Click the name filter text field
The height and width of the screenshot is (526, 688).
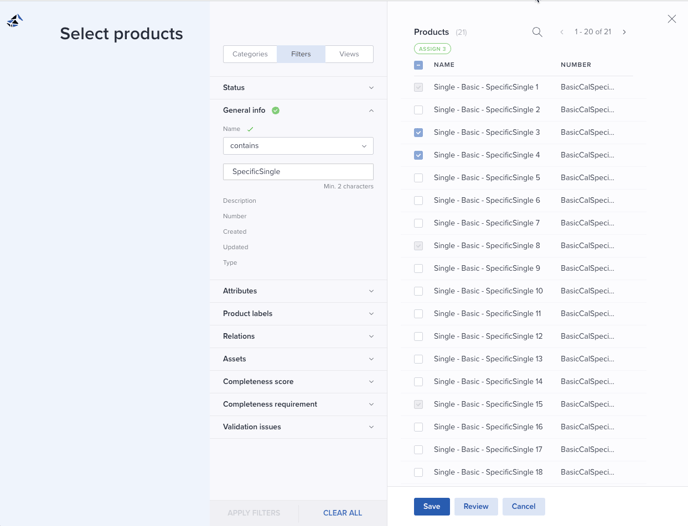click(298, 172)
